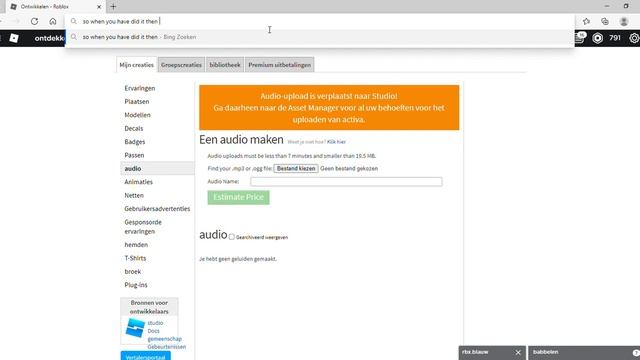Click the Klik hier link
The width and height of the screenshot is (640, 360).
pos(336,142)
